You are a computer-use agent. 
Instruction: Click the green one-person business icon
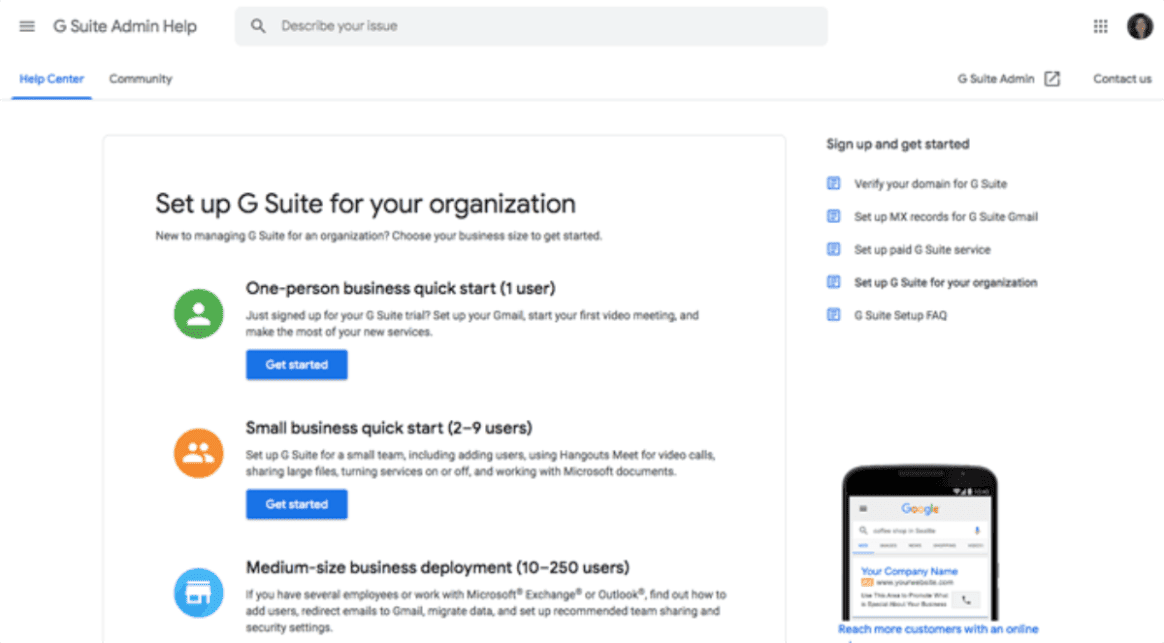[199, 314]
